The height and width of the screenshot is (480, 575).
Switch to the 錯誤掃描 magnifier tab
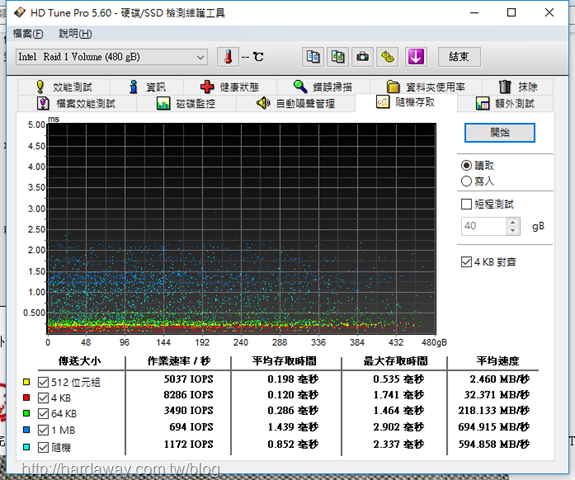pos(323,87)
